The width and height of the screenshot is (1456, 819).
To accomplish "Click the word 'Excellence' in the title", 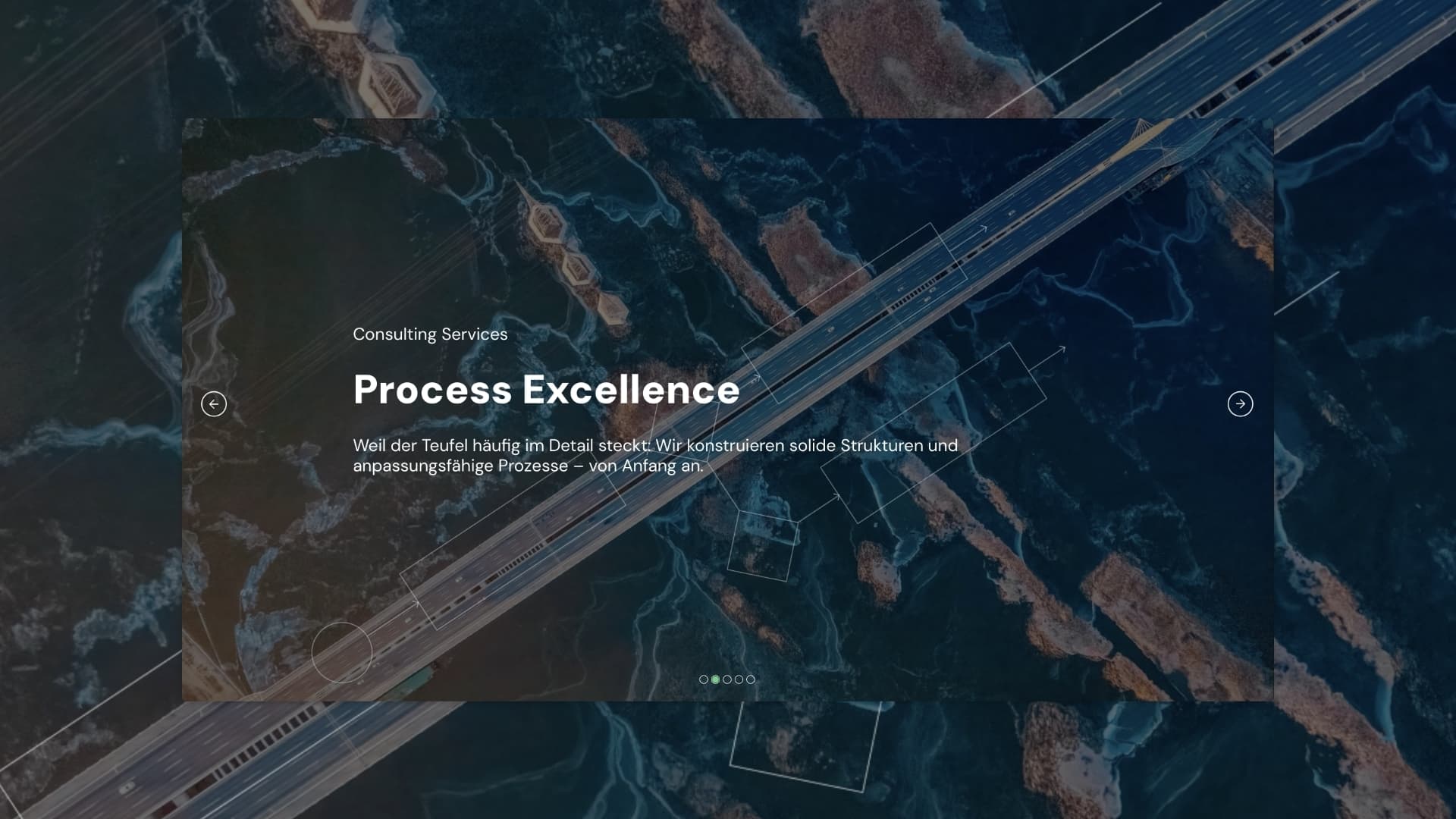I will coord(631,390).
